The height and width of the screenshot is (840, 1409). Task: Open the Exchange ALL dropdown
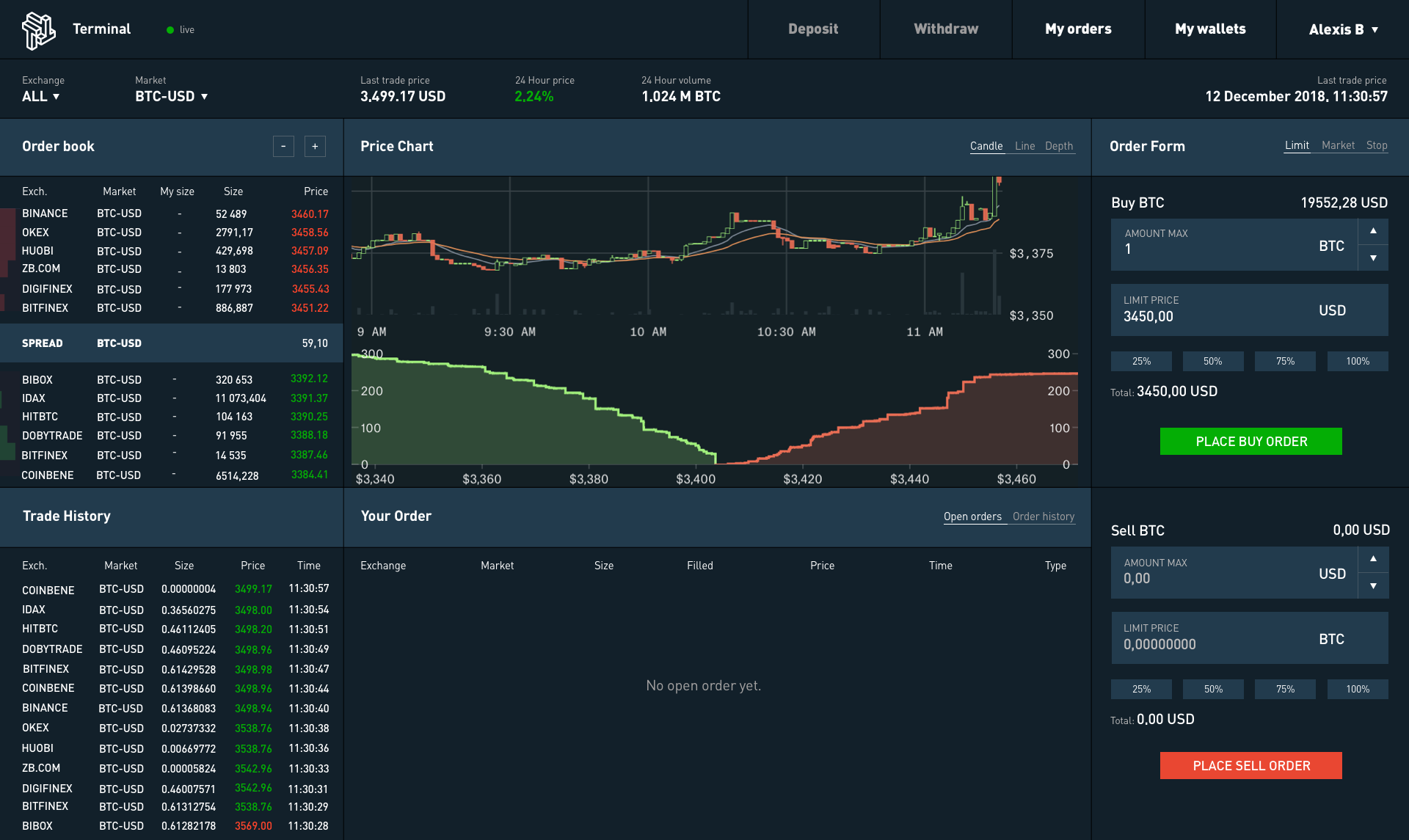click(x=41, y=97)
